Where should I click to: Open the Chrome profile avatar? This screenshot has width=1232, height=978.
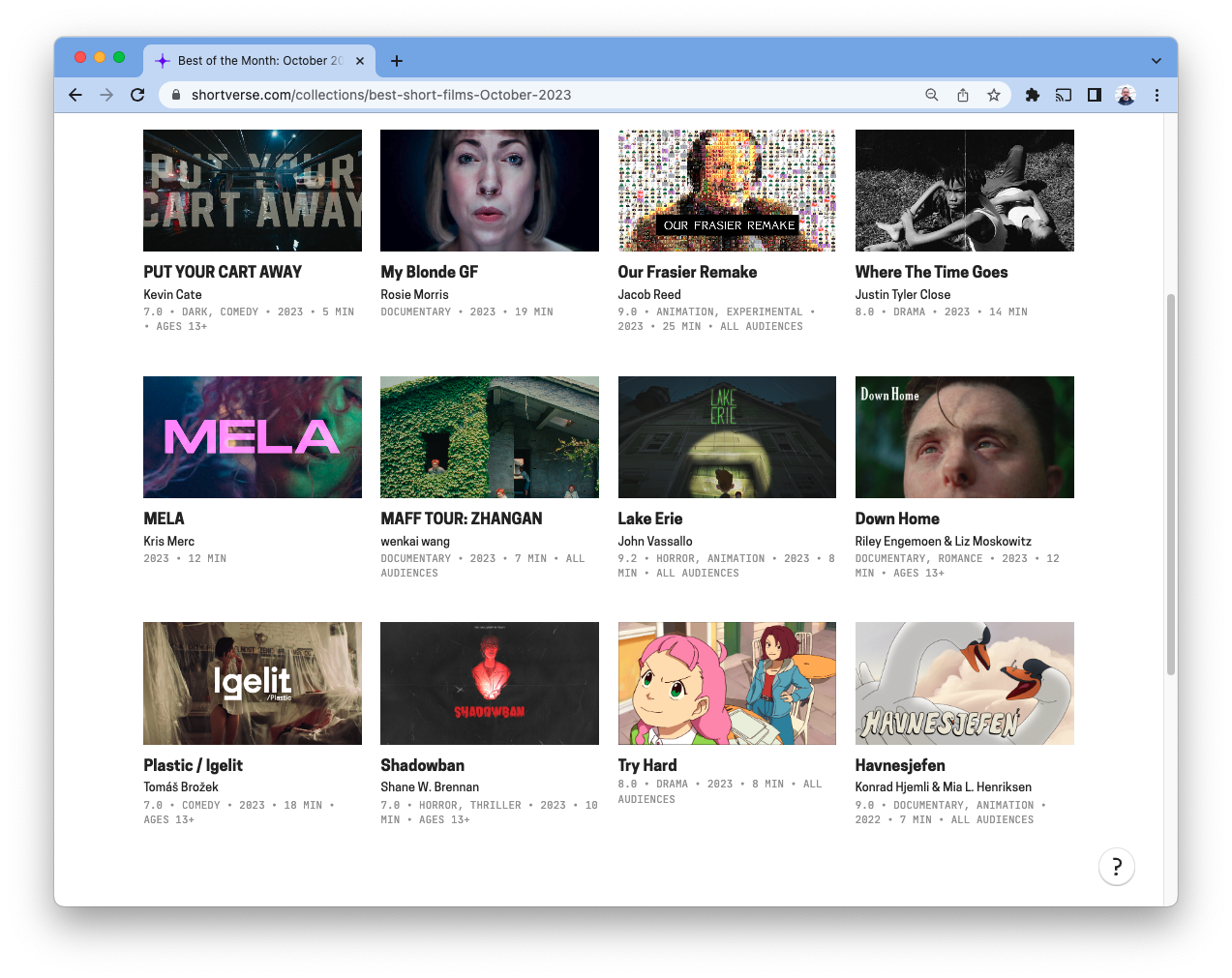[1126, 95]
